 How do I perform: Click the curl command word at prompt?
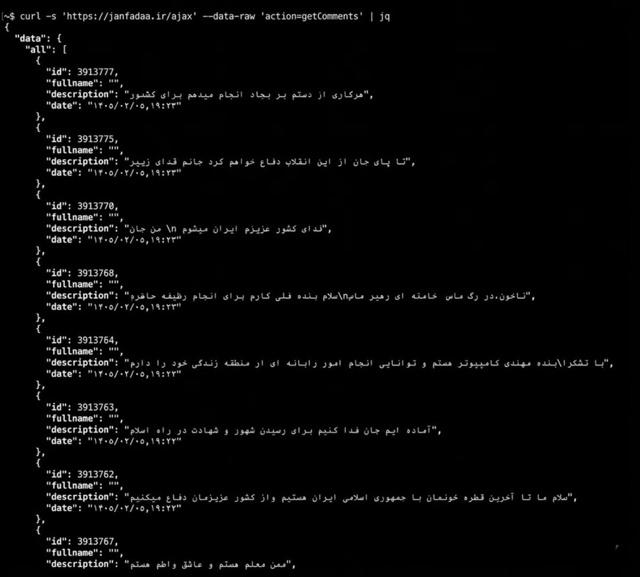(30, 16)
